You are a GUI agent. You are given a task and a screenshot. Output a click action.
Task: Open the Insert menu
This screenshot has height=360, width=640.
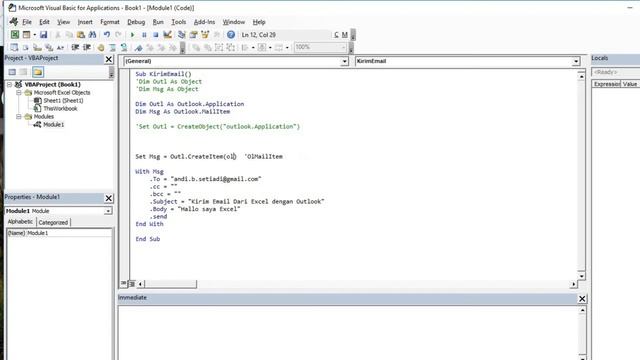tap(85, 22)
